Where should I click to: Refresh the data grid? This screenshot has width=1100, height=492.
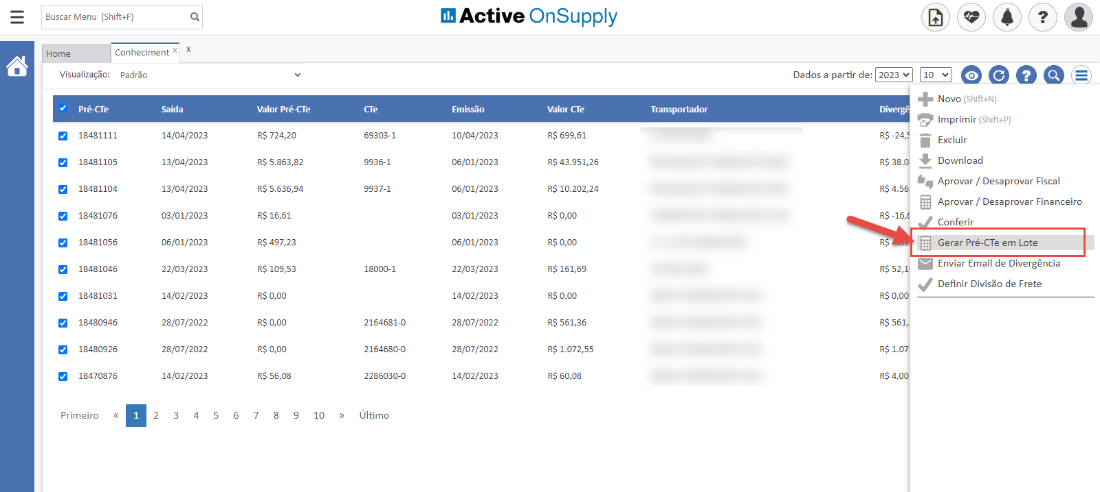coord(999,75)
